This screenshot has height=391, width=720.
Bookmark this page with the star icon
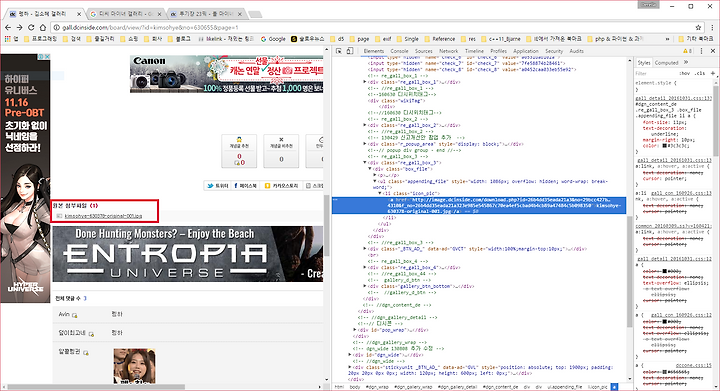pyautogui.click(x=698, y=28)
